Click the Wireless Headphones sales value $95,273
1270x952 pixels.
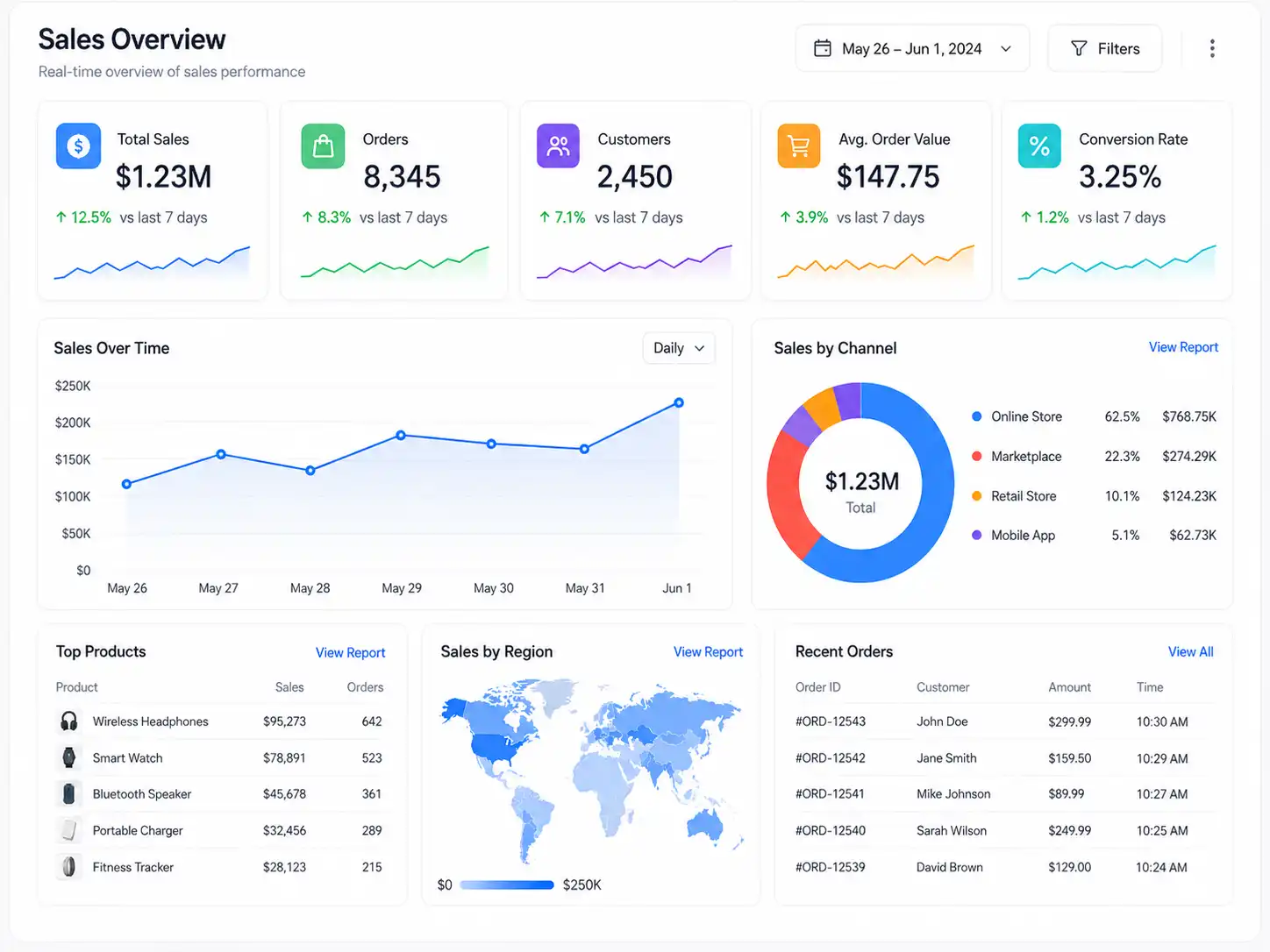point(284,721)
